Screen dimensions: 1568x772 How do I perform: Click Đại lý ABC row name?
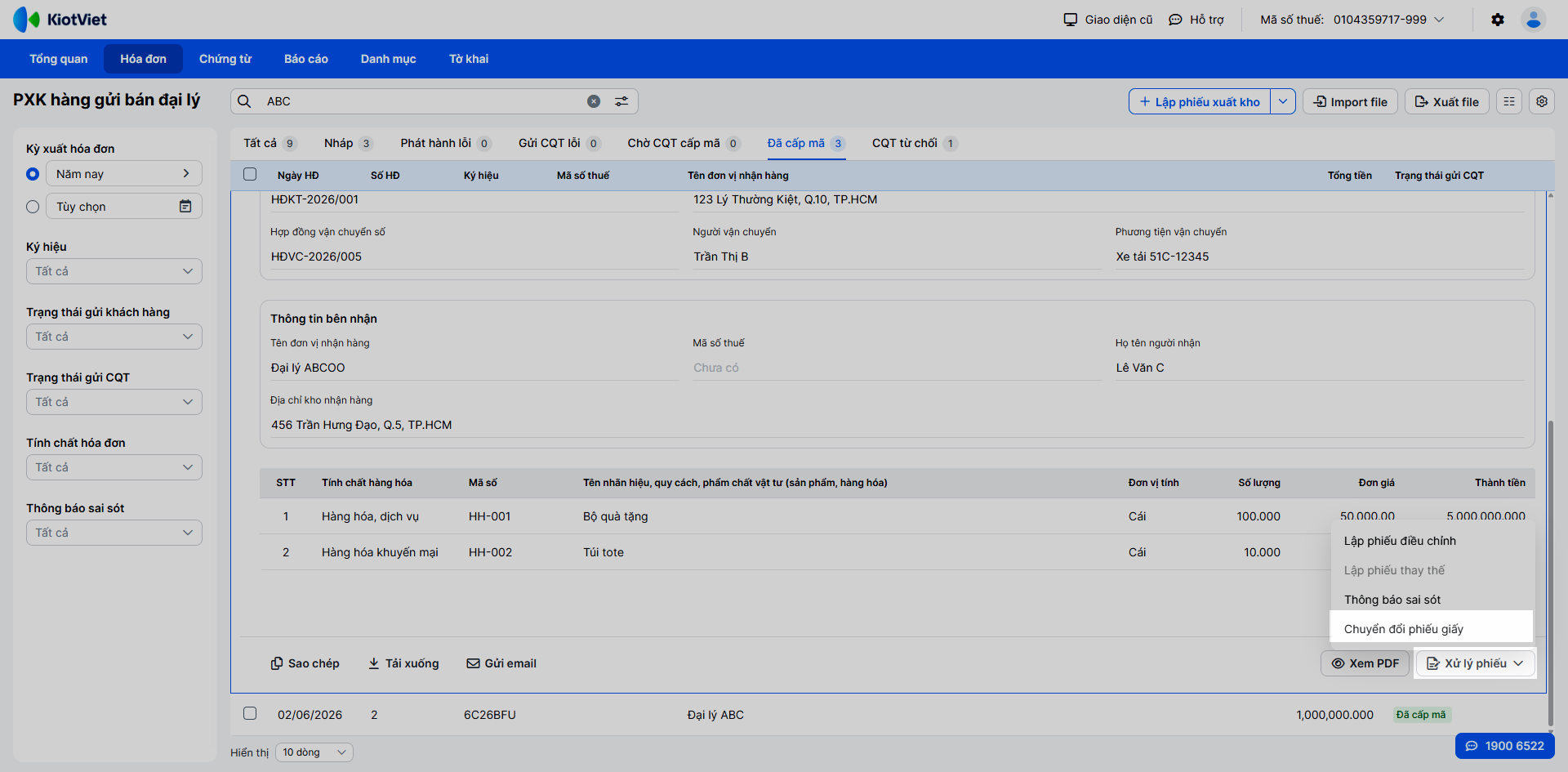[715, 715]
